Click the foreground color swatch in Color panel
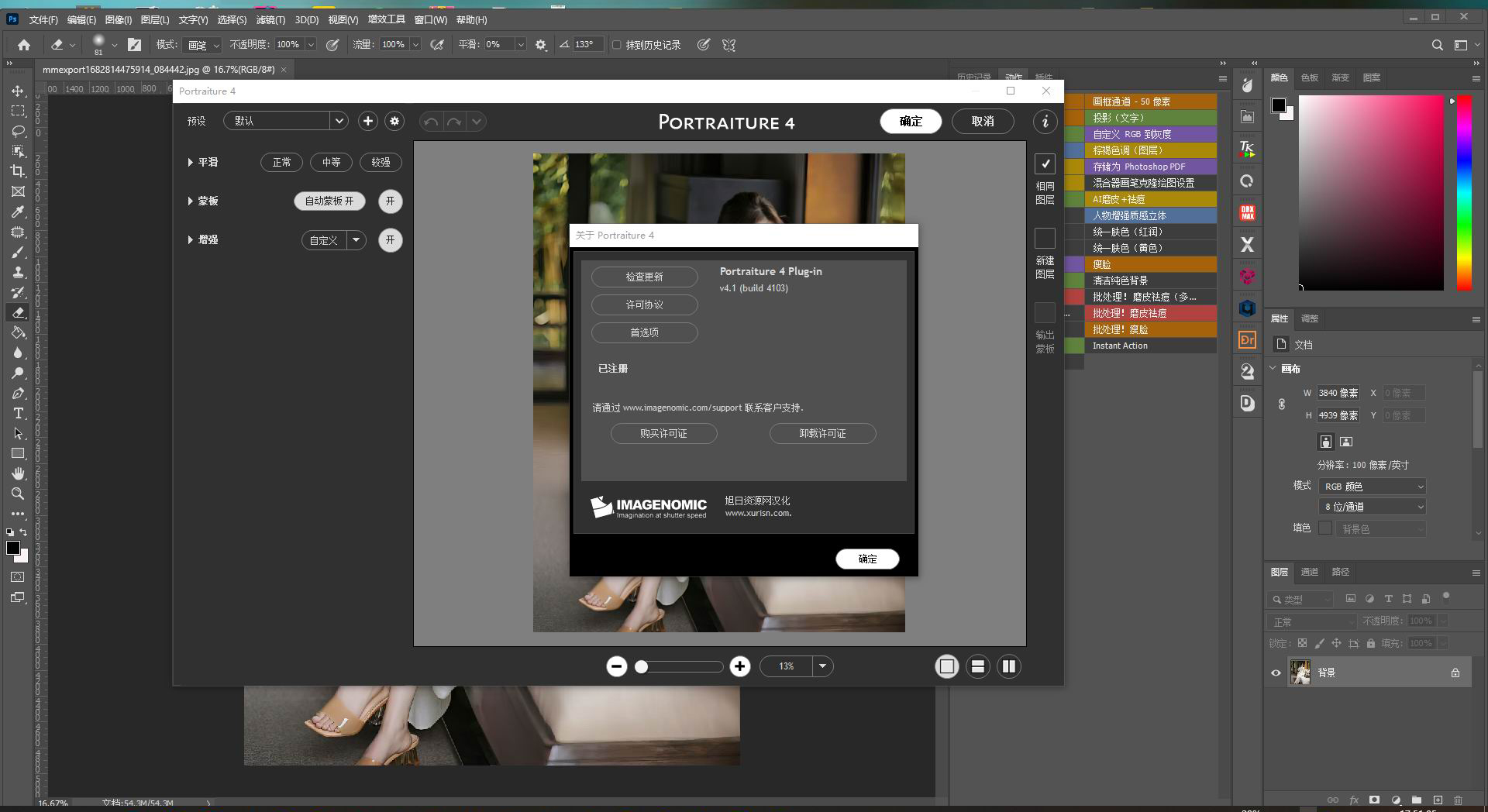1488x812 pixels. [x=1279, y=105]
